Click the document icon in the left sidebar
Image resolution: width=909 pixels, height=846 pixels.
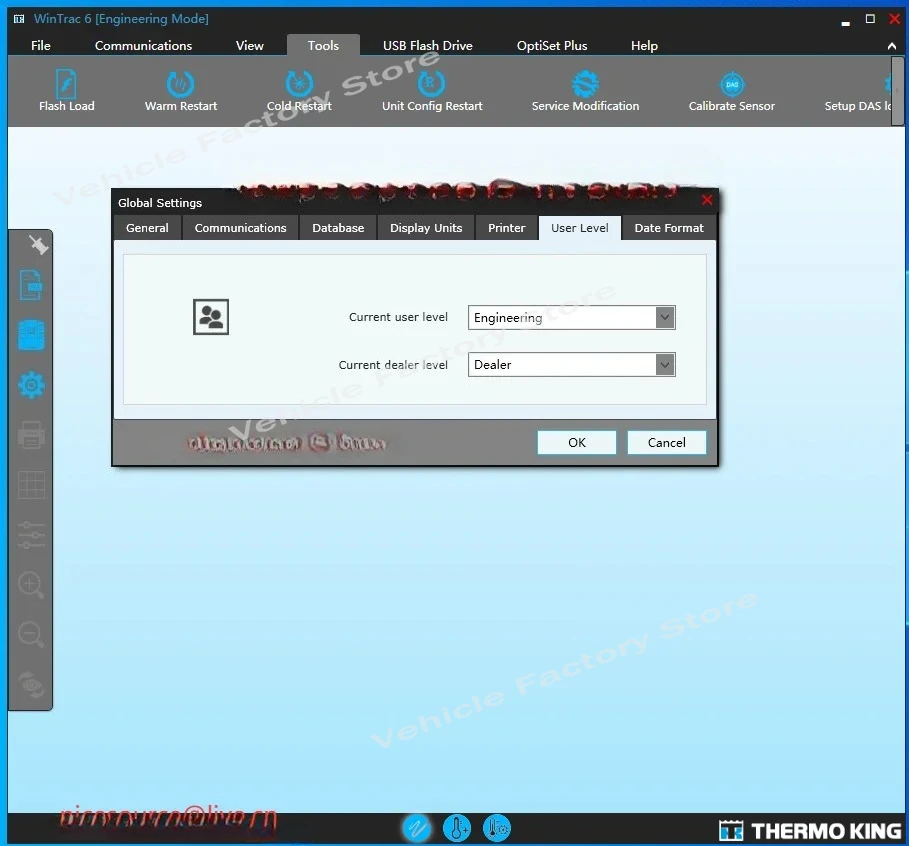click(31, 285)
